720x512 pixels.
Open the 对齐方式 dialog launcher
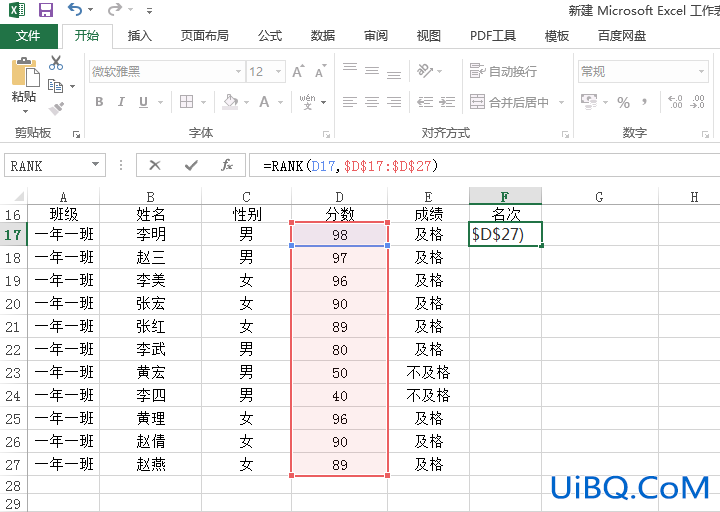(565, 134)
